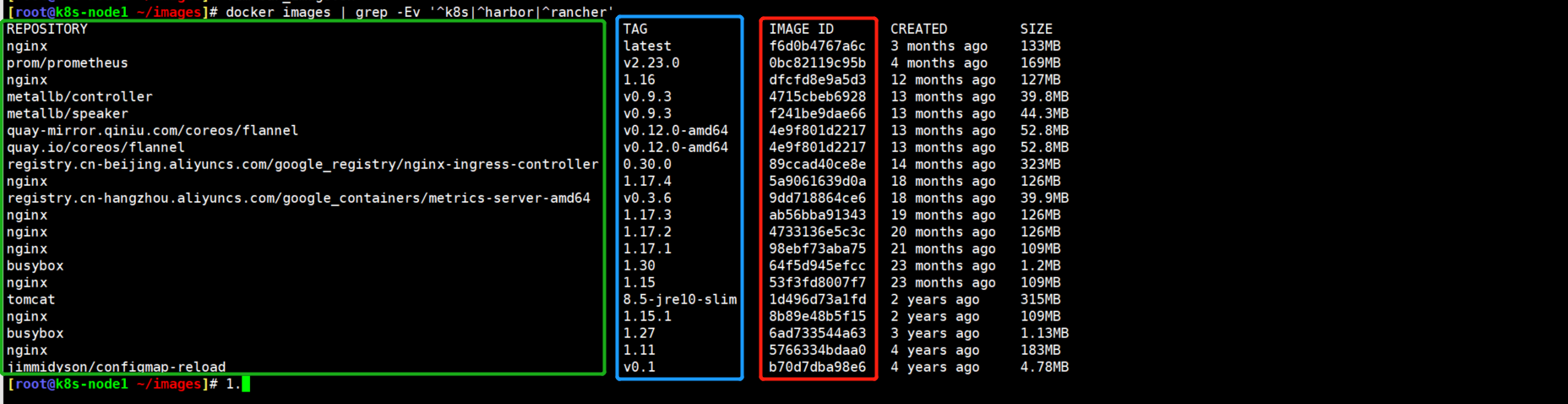
Task: Select the prom/prometheus repository name
Action: click(x=68, y=63)
